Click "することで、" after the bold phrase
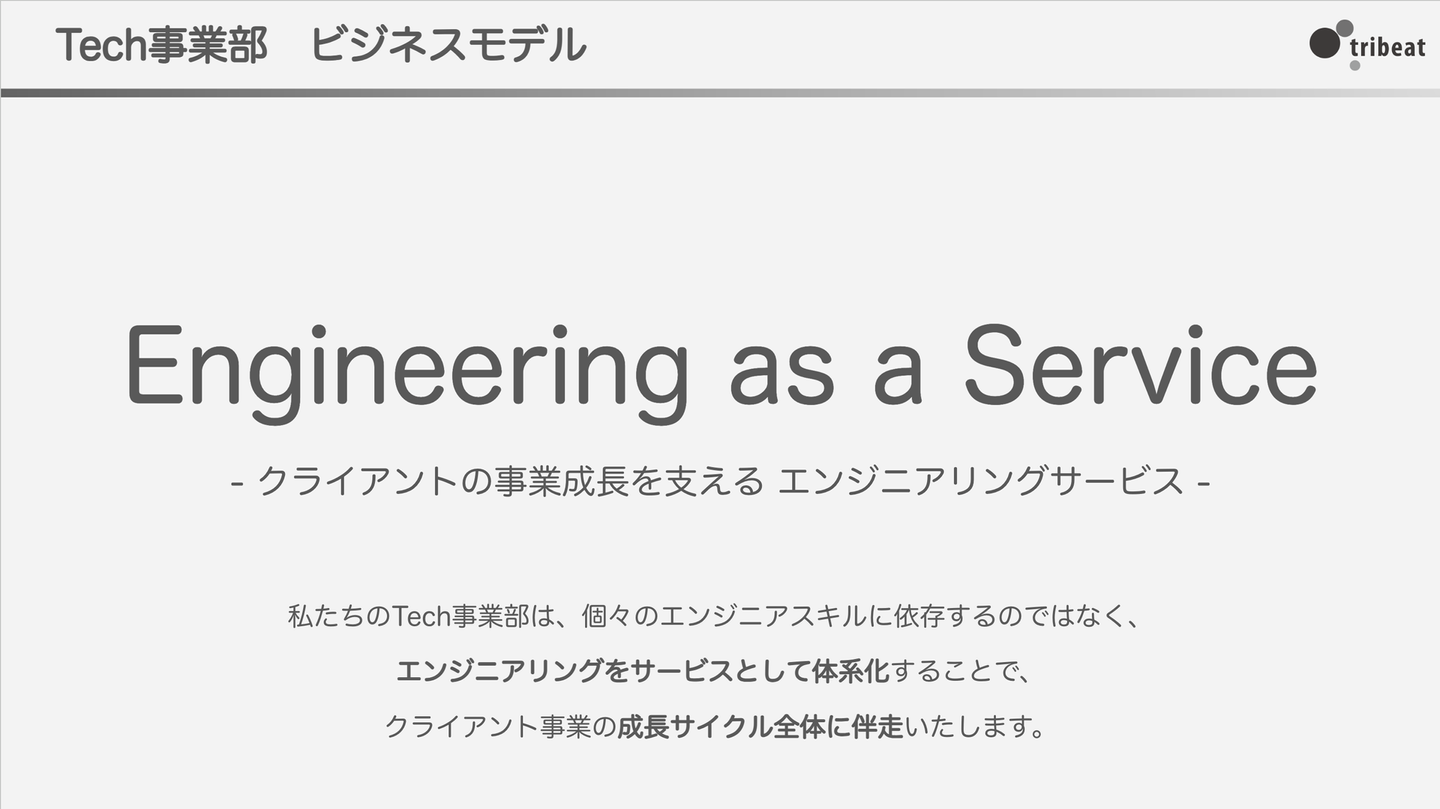 click(960, 671)
